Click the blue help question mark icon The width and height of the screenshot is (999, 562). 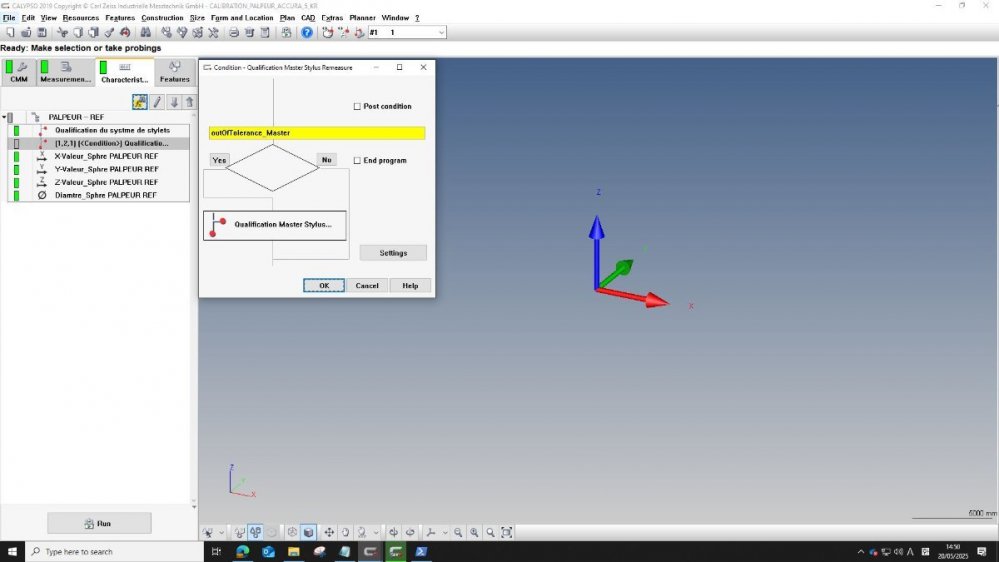[x=307, y=32]
